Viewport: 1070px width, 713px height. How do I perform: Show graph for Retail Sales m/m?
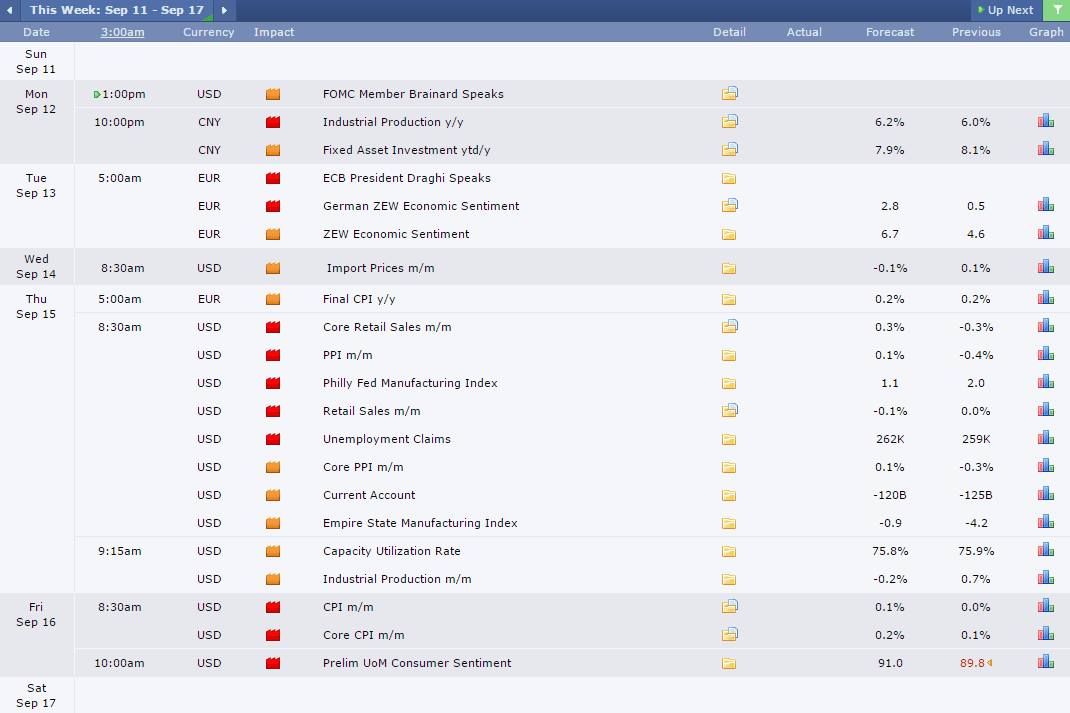coord(1045,409)
